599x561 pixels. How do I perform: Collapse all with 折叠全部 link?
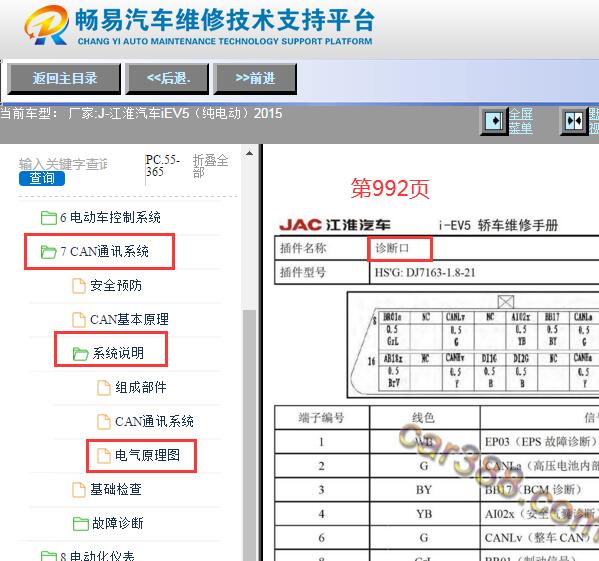210,167
